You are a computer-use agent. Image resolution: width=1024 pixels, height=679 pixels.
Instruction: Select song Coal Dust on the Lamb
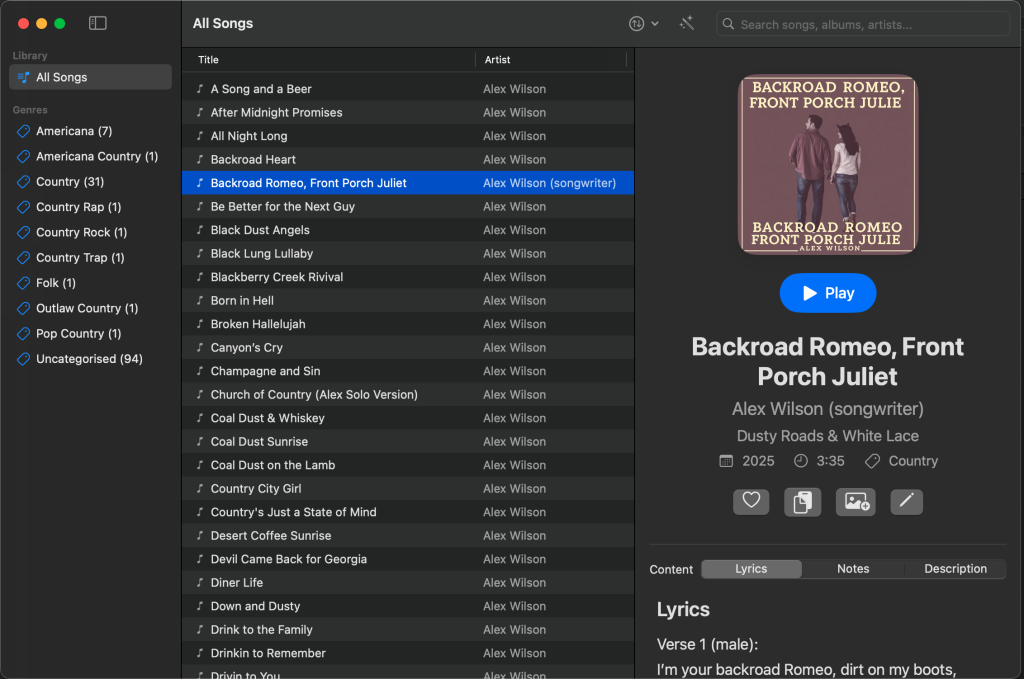(408, 465)
